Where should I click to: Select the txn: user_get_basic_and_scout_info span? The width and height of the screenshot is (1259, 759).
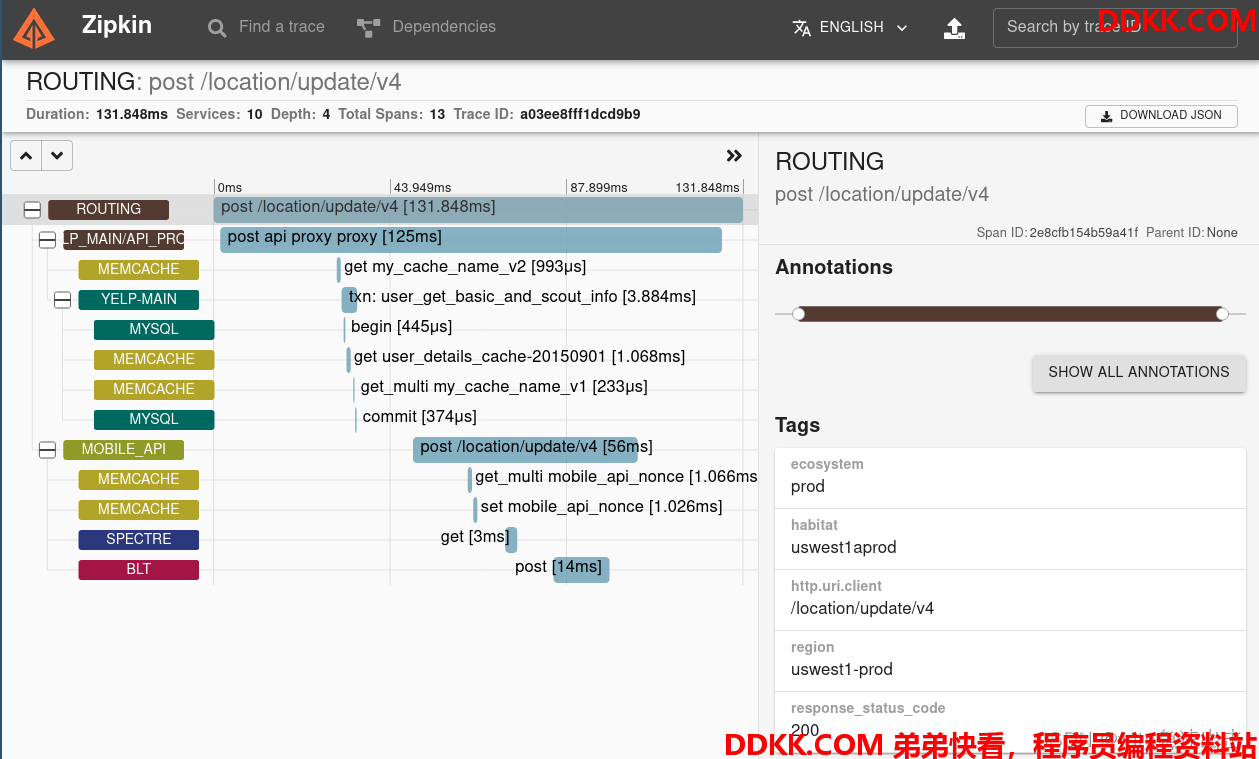point(349,300)
